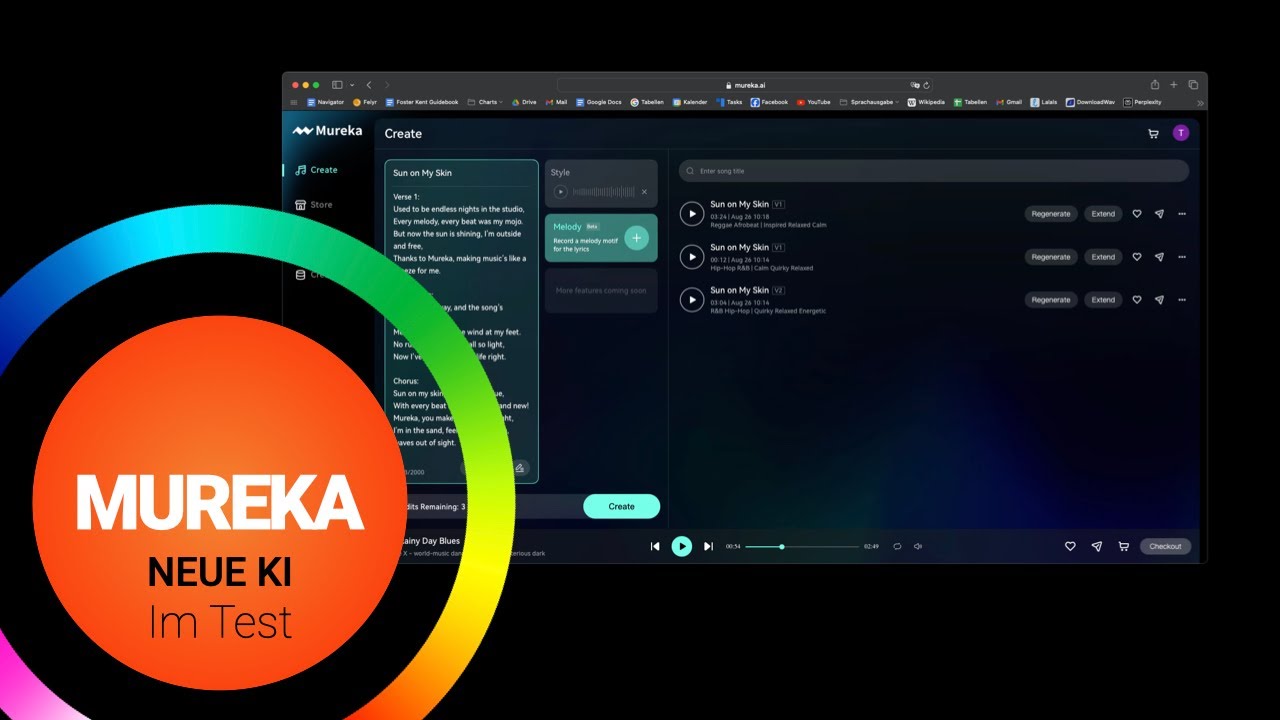Open the YouTube bookmark
1280x720 pixels.
814,102
